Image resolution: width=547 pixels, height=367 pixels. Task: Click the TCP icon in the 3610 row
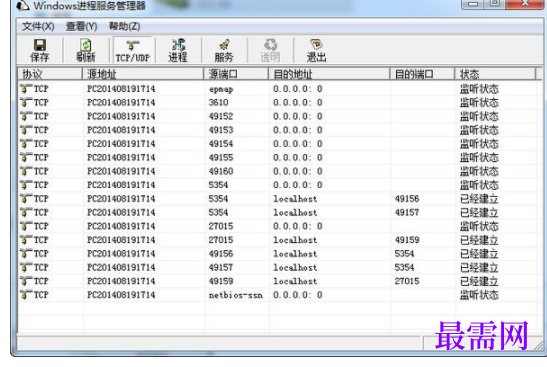point(26,102)
